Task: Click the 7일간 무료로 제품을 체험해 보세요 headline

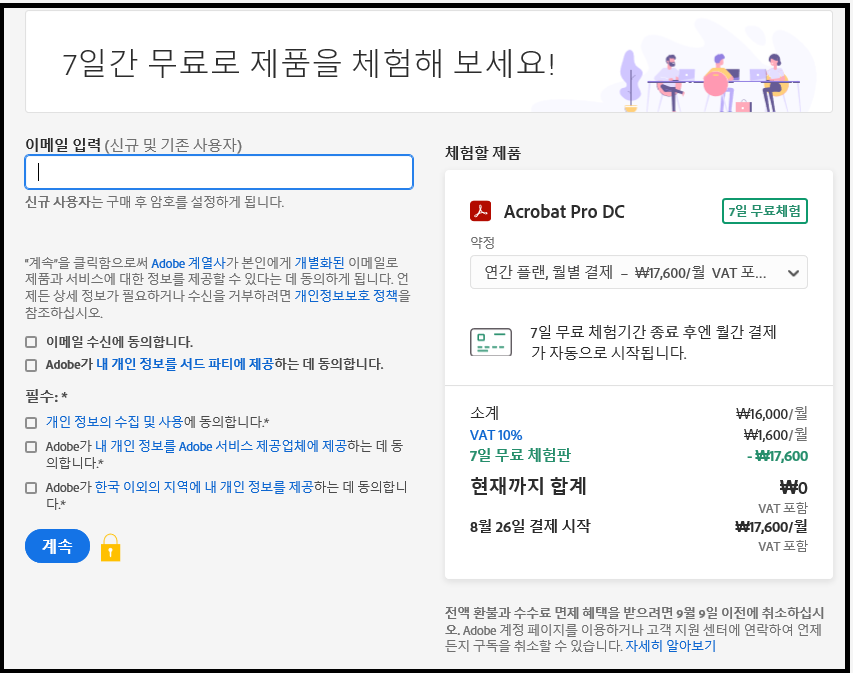Action: (x=308, y=63)
